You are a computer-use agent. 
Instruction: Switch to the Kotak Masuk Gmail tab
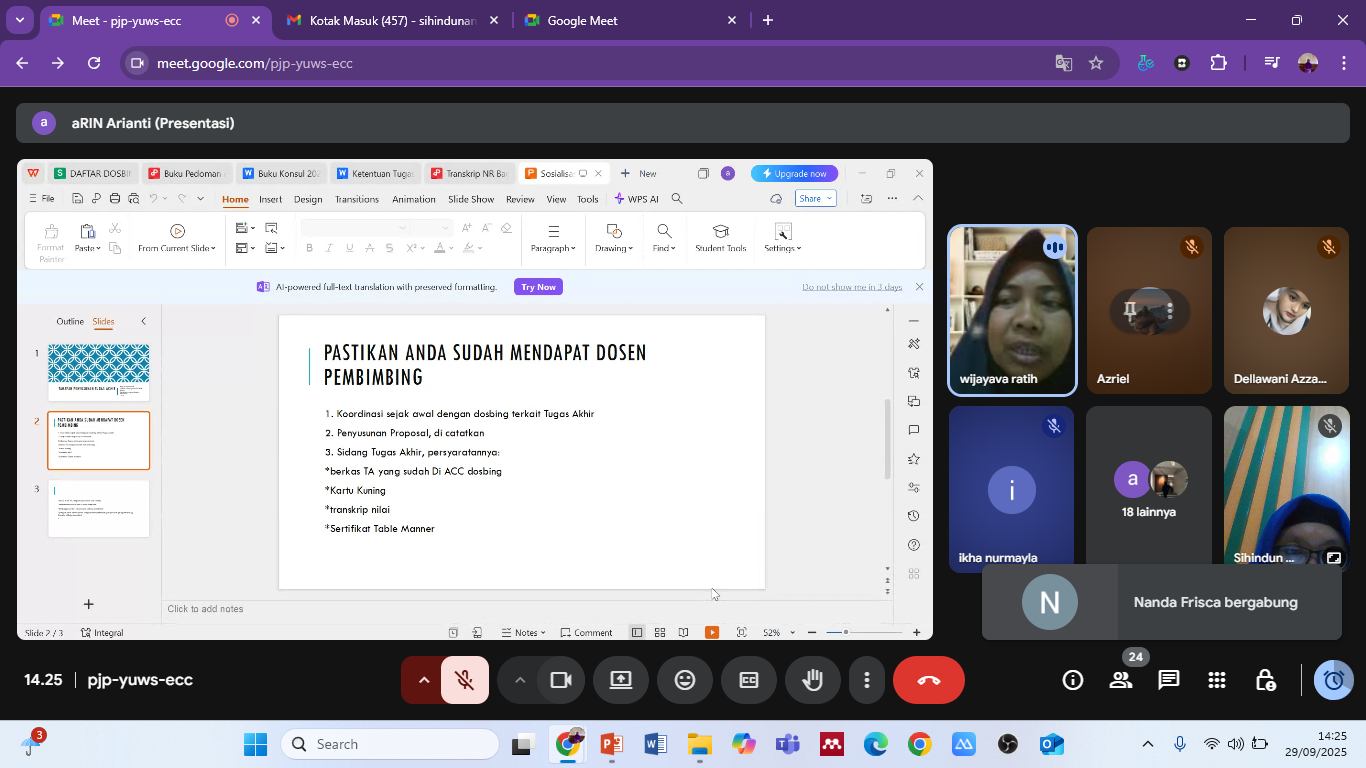click(390, 20)
